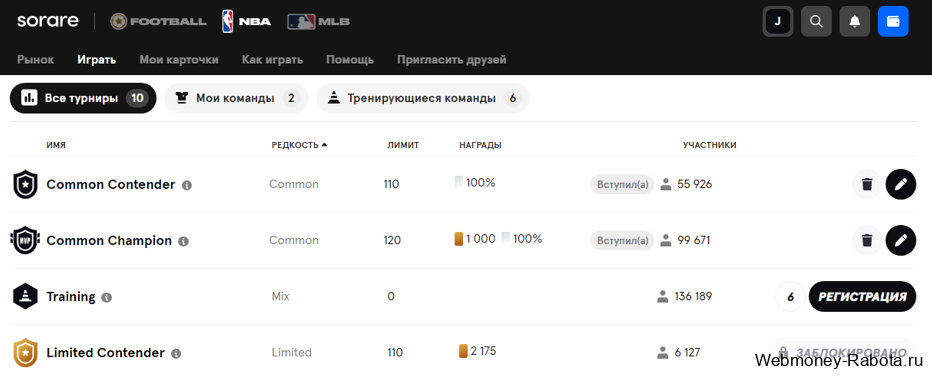Click the Mix rarity value
Screen dimensions: 932x378
[281, 296]
